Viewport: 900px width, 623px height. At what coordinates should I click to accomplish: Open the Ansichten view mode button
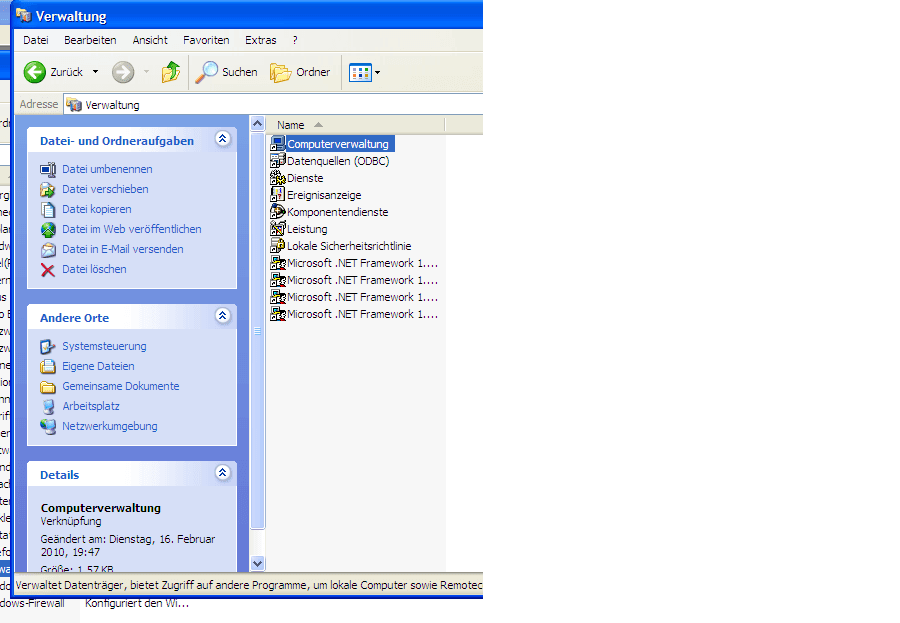pyautogui.click(x=360, y=73)
